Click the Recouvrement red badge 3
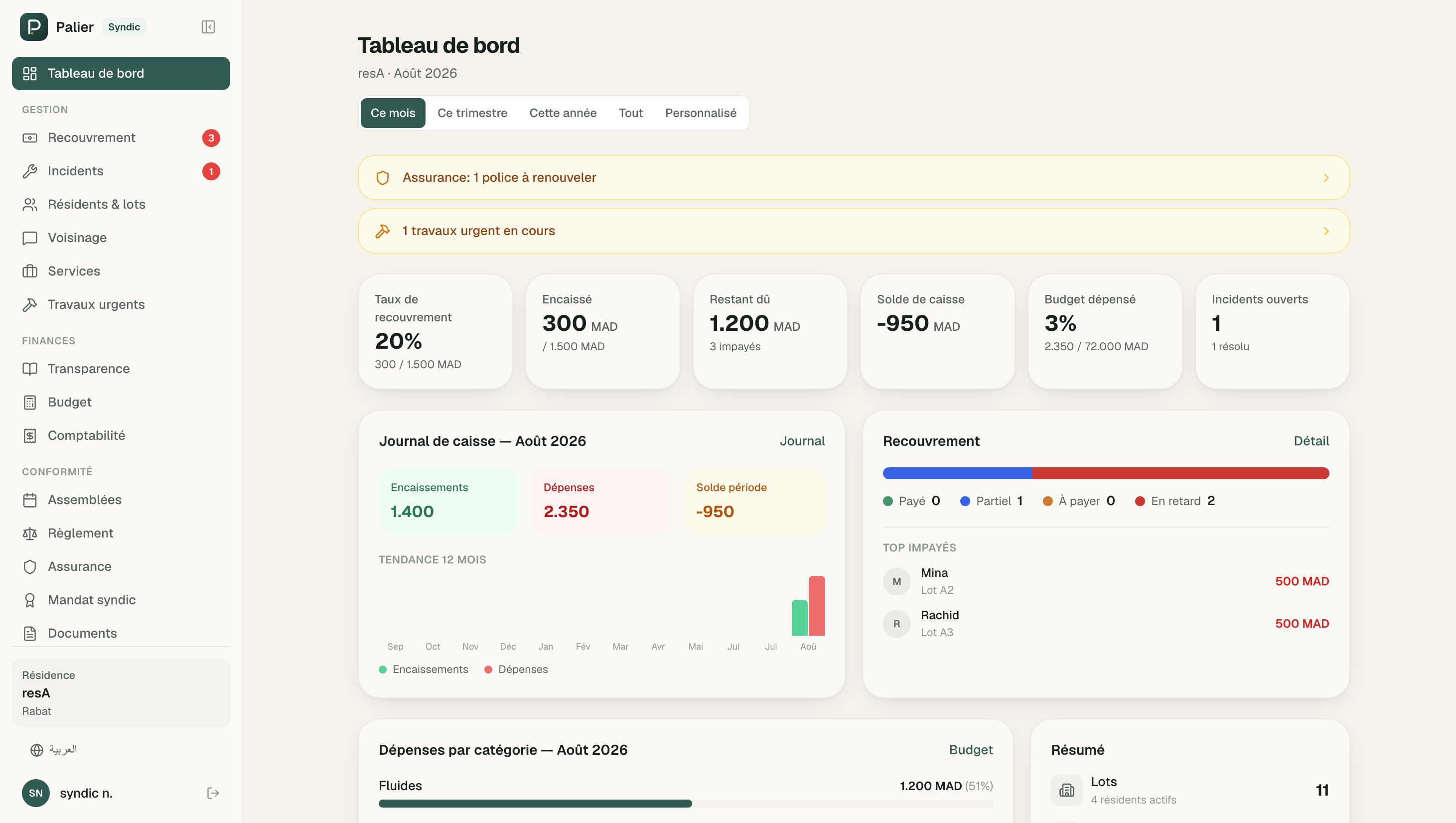 [211, 138]
